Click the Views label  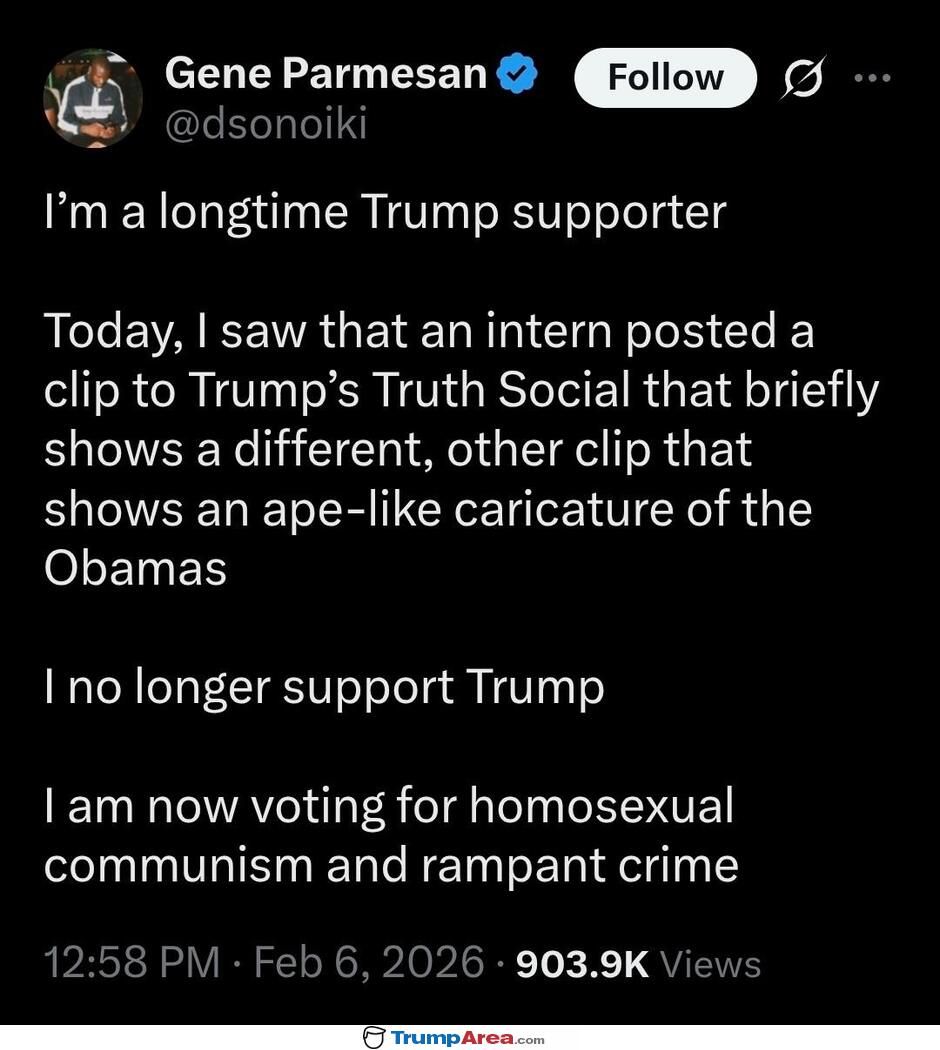(x=712, y=964)
